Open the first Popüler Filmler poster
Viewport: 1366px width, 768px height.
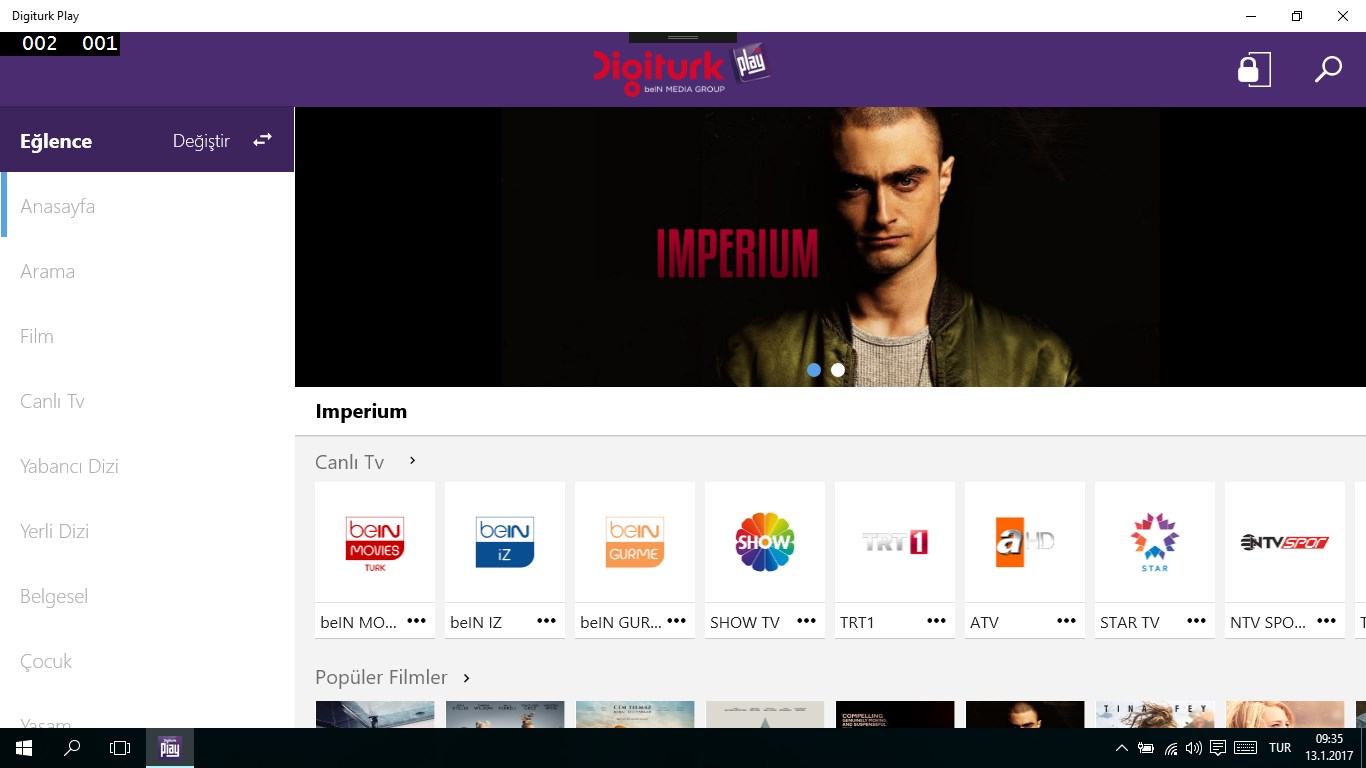(x=375, y=714)
